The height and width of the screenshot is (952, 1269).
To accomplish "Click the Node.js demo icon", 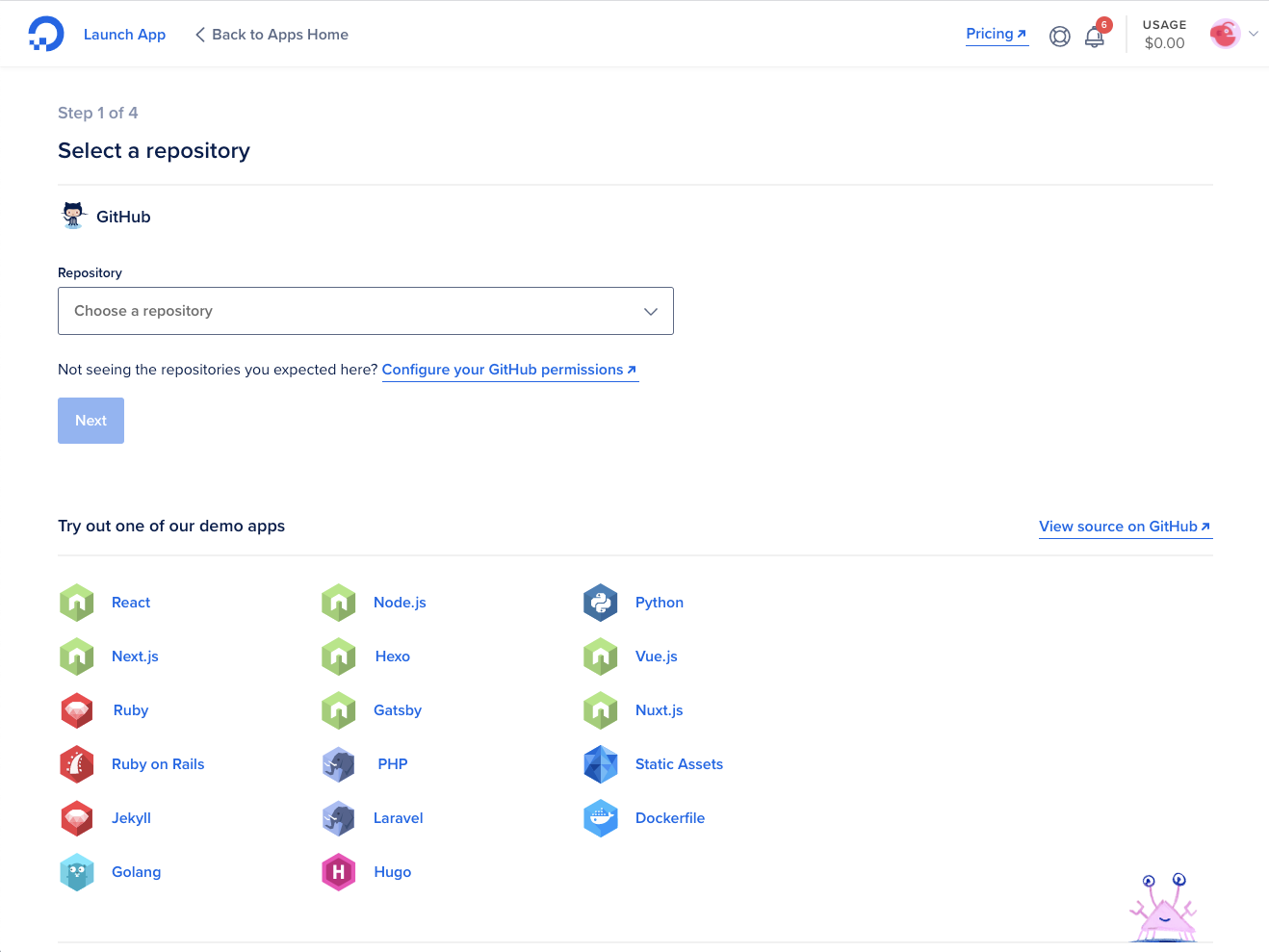I will [x=339, y=603].
